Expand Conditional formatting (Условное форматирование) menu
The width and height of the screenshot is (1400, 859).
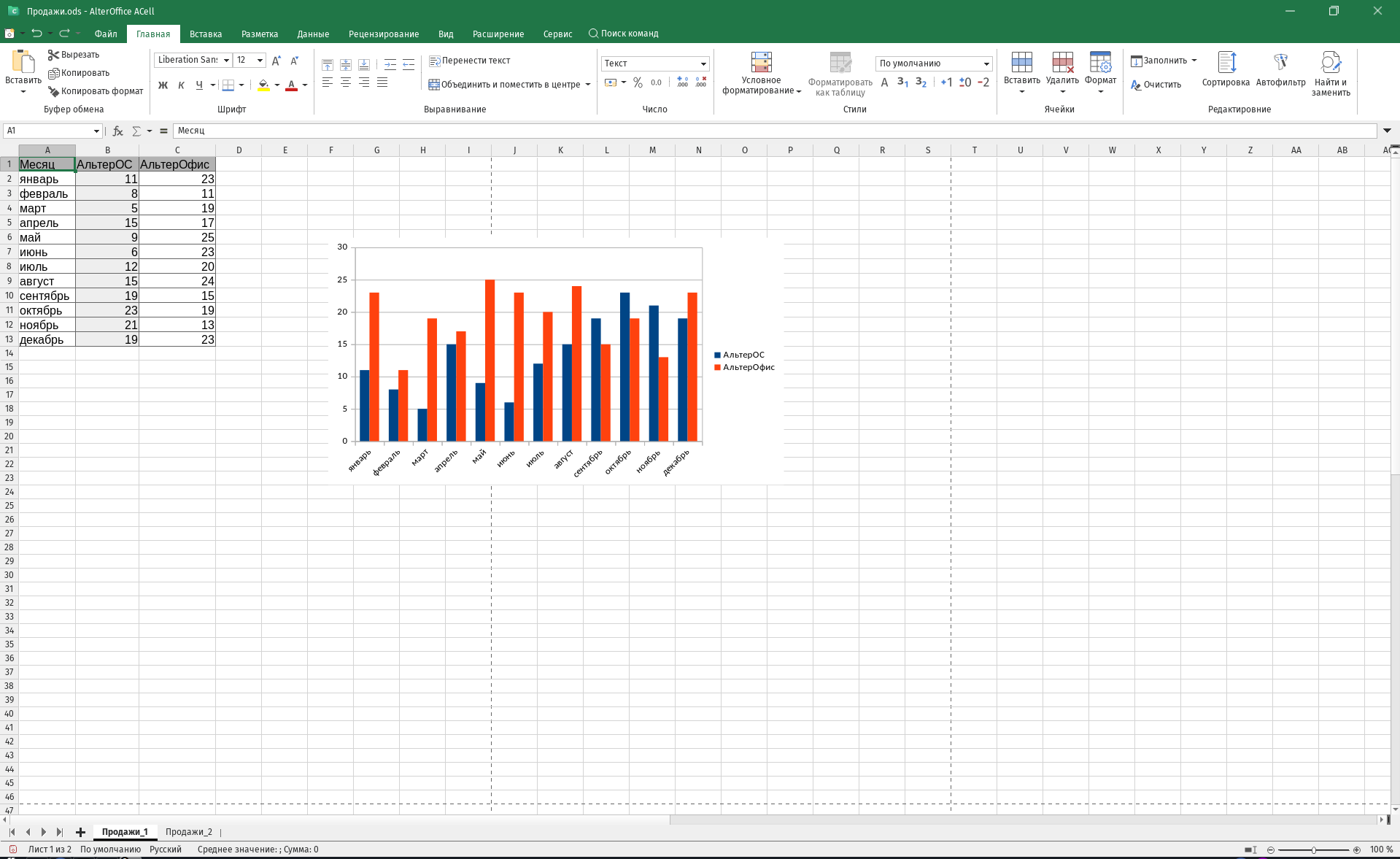tap(761, 73)
